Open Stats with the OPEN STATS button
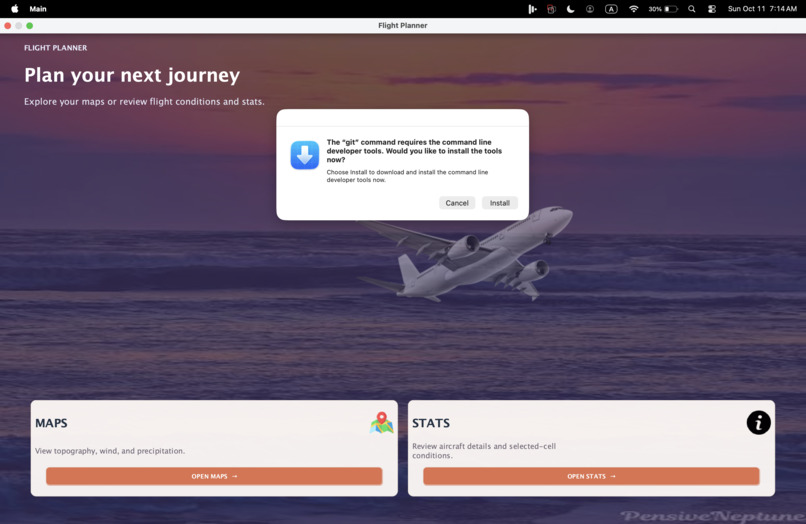The width and height of the screenshot is (806, 524). click(x=591, y=476)
